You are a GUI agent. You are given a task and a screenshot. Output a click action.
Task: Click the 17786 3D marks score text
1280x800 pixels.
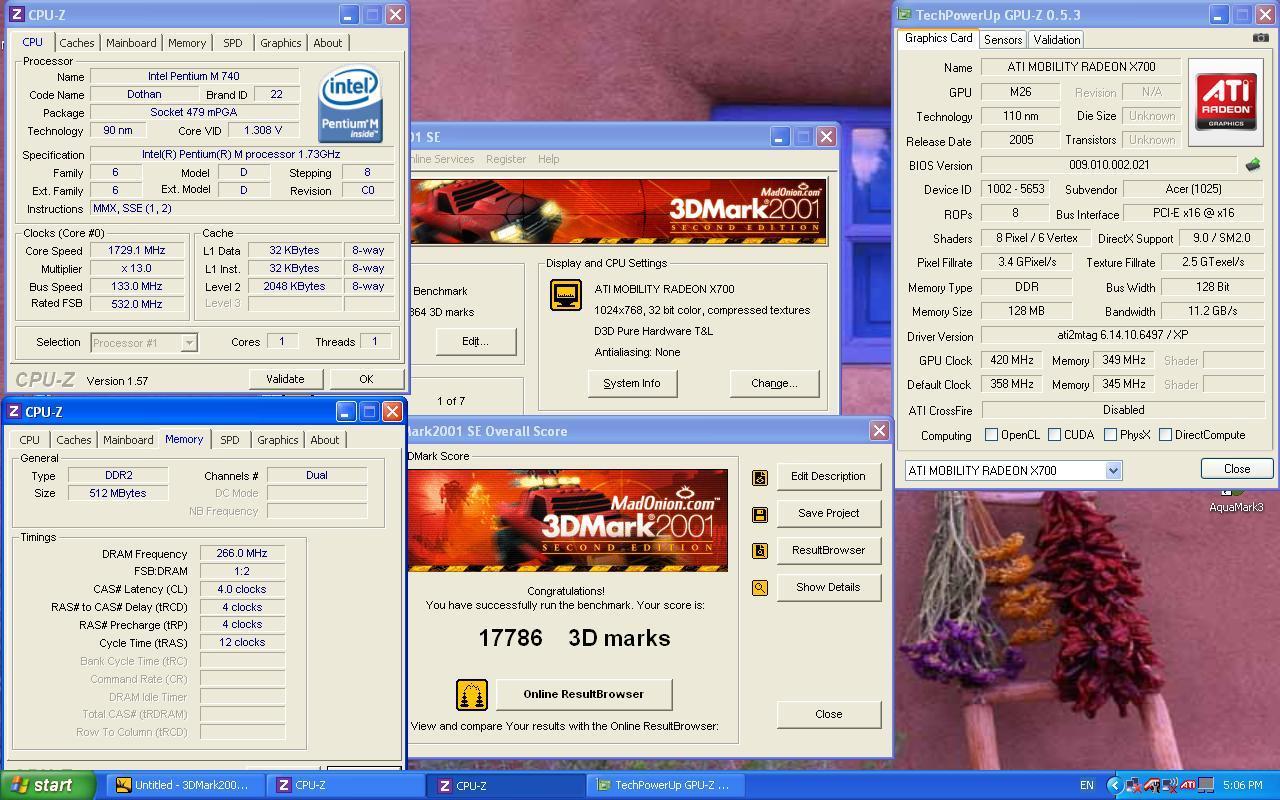(574, 638)
